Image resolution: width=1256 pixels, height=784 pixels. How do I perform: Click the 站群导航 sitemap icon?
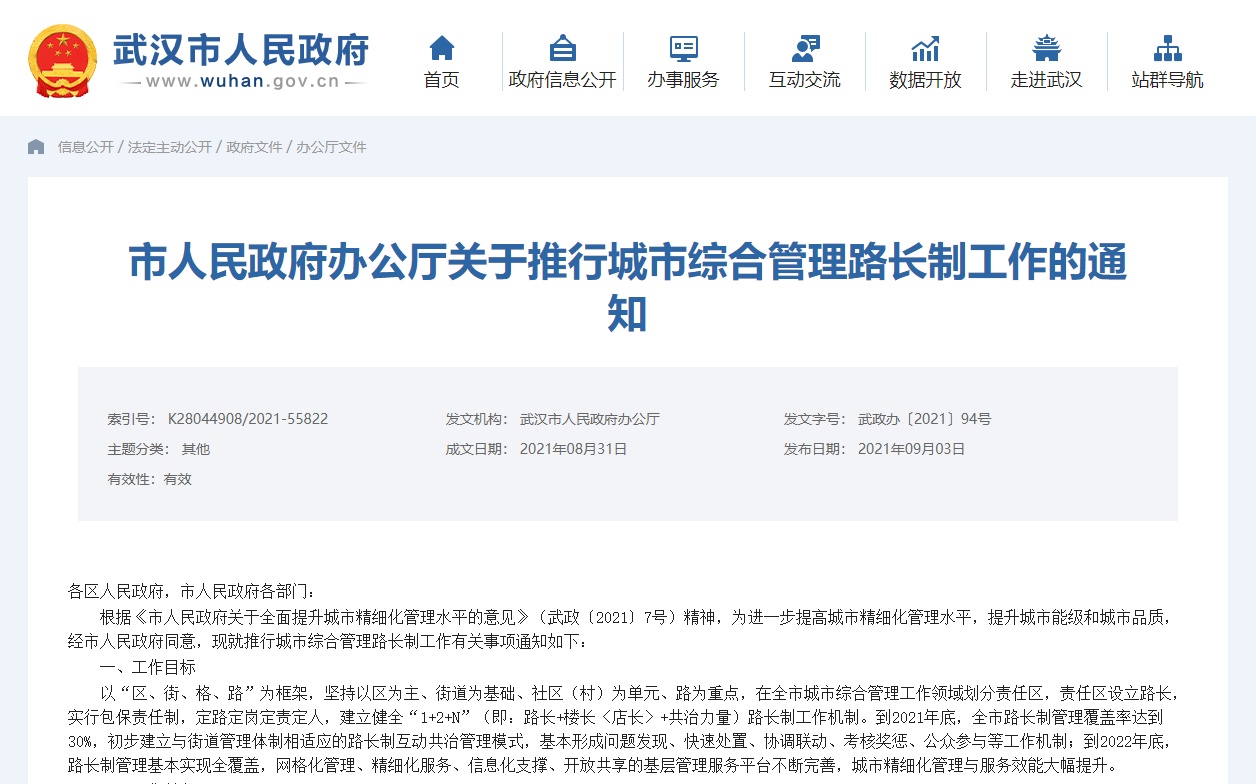tap(1167, 47)
